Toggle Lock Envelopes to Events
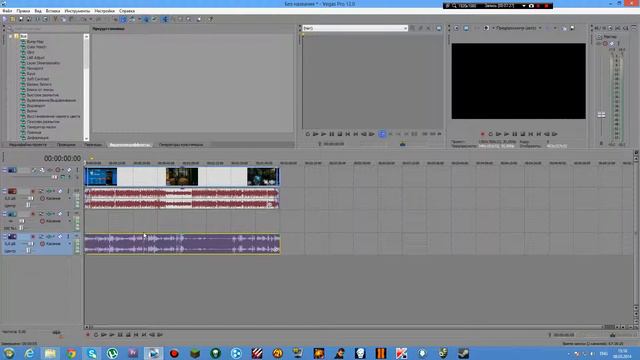The width and height of the screenshot is (640, 360). 146,19
